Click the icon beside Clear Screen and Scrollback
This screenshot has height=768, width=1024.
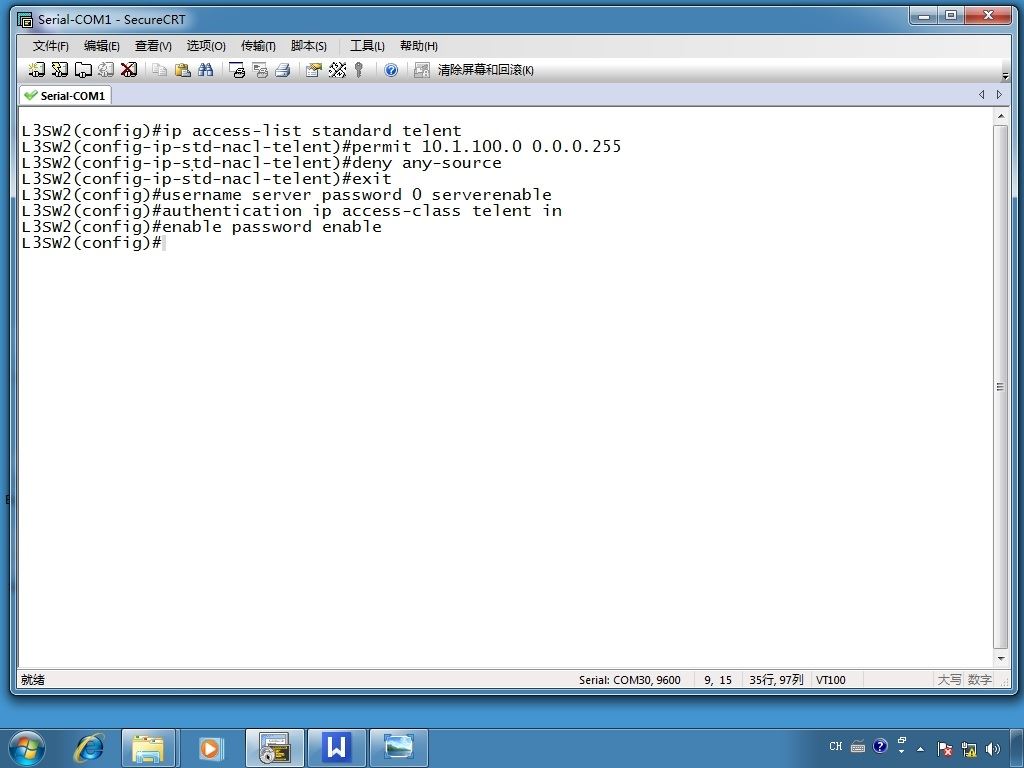(x=422, y=70)
